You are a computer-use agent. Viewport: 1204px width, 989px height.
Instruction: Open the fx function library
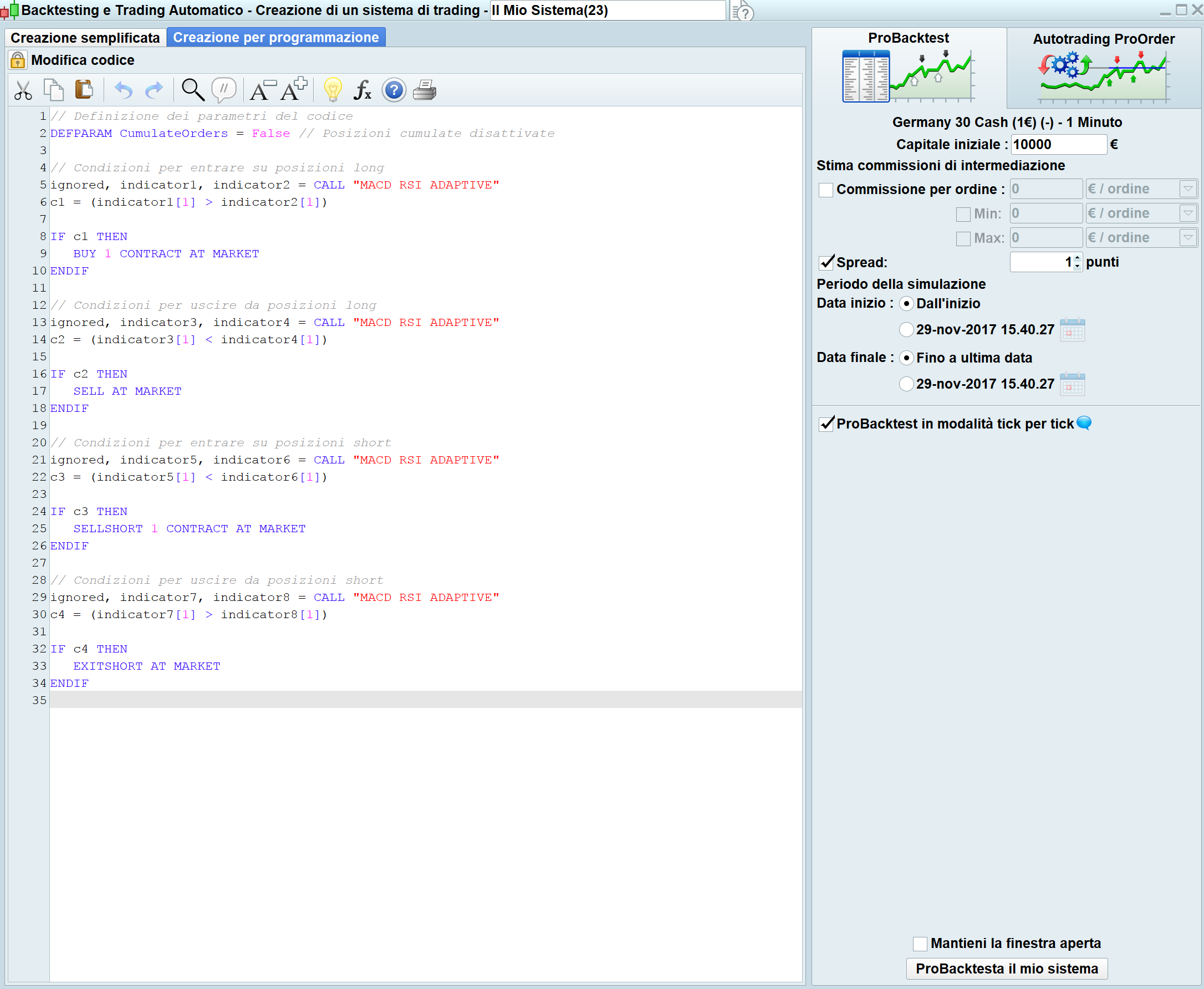pos(362,90)
